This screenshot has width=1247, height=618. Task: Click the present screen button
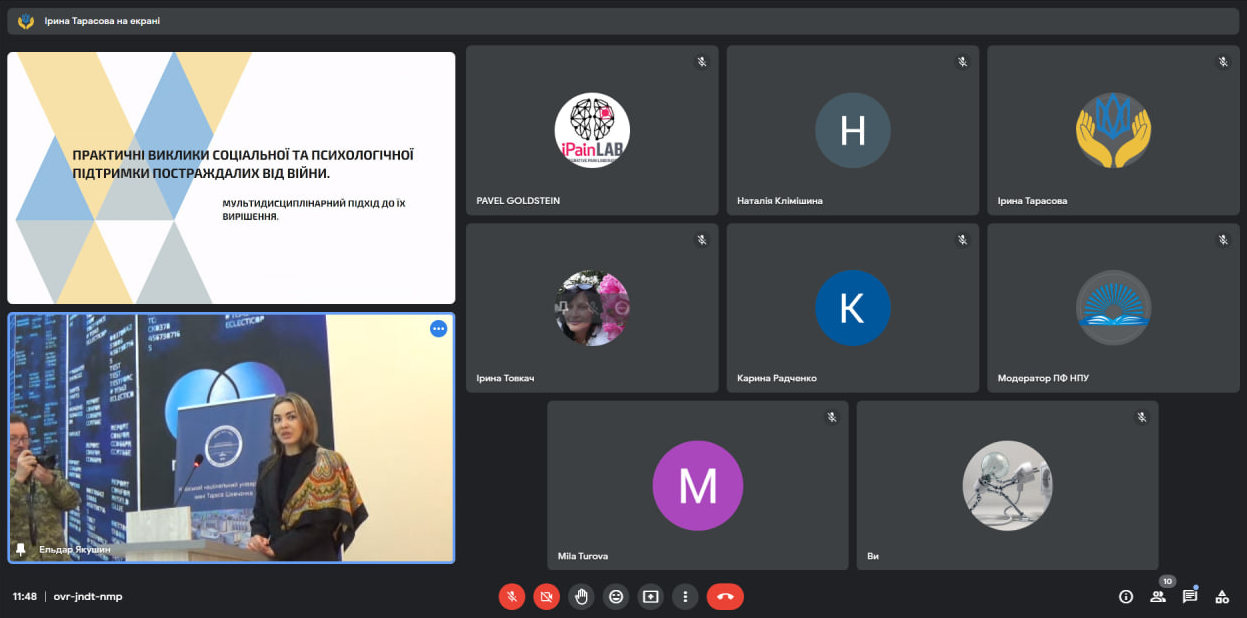click(651, 597)
